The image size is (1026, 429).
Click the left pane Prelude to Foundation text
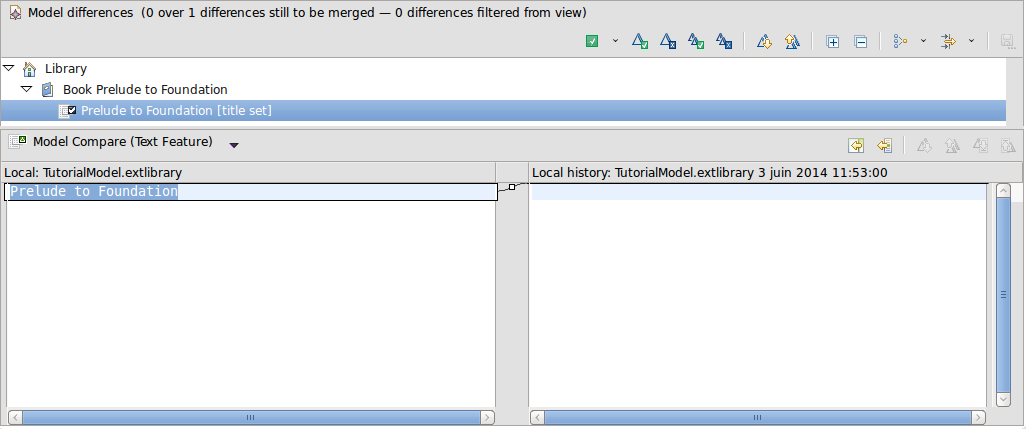pyautogui.click(x=94, y=192)
